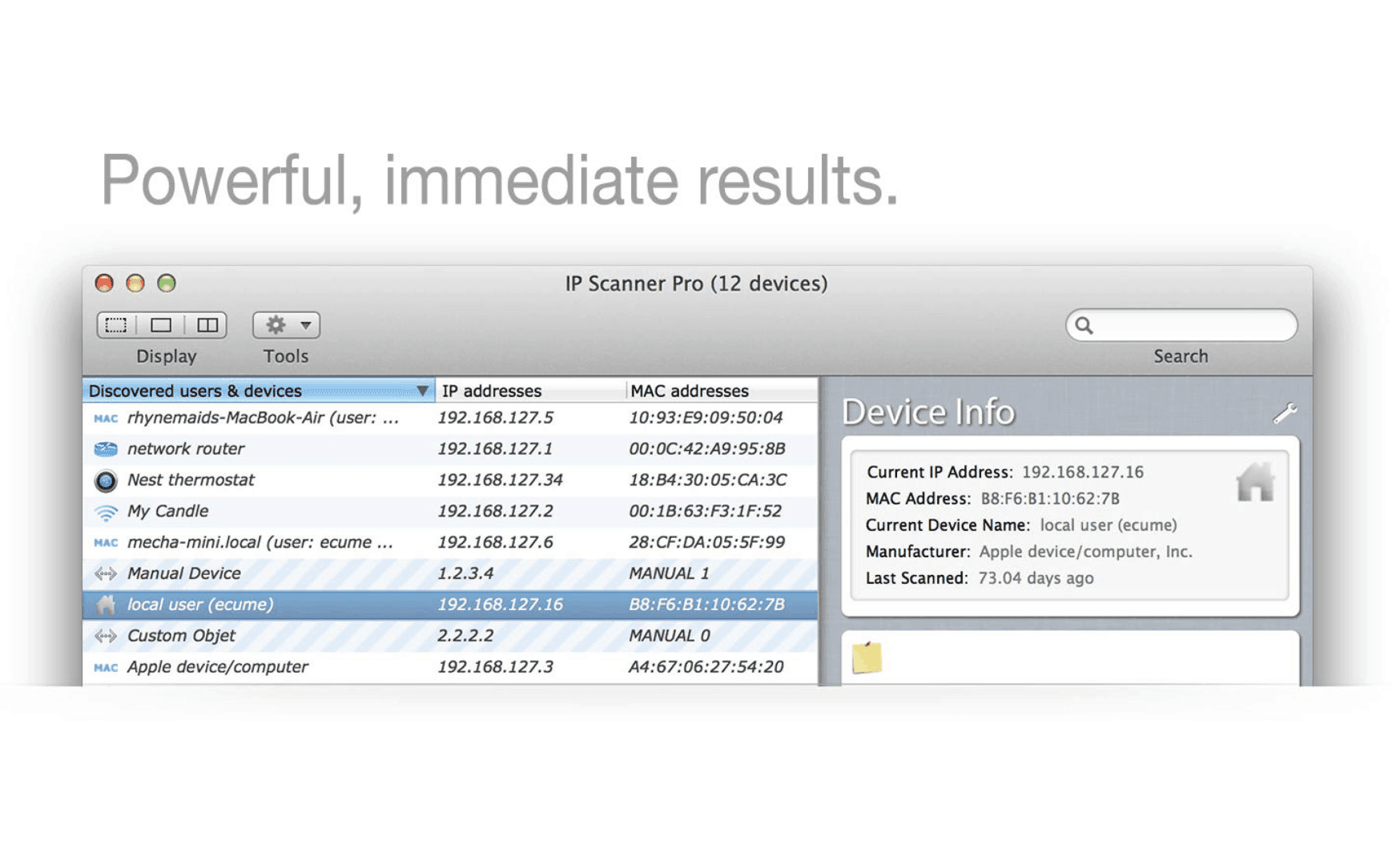
Task: Click MAC address 10:93:E9:09:50:04
Action: click(706, 418)
